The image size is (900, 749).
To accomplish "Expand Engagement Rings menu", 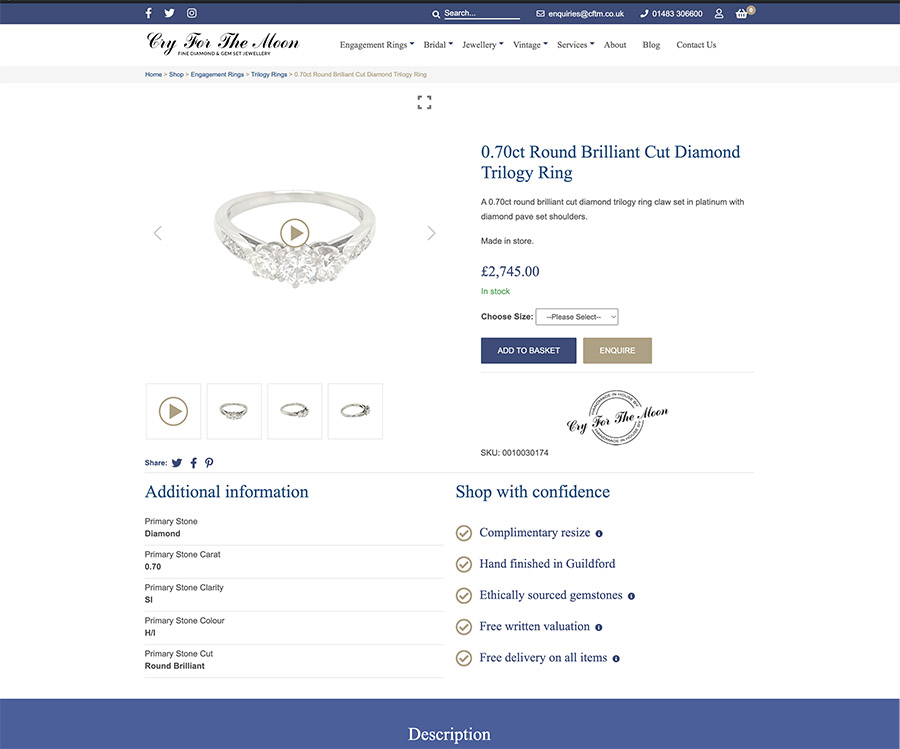I will pos(377,45).
